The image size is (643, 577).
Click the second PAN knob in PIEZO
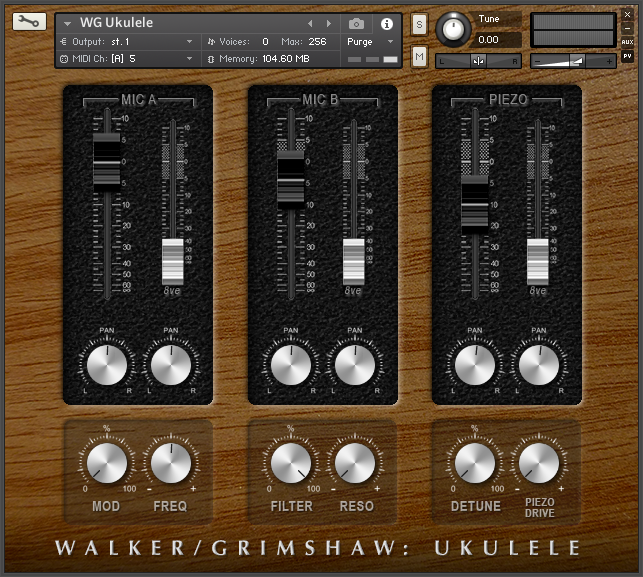coord(539,365)
